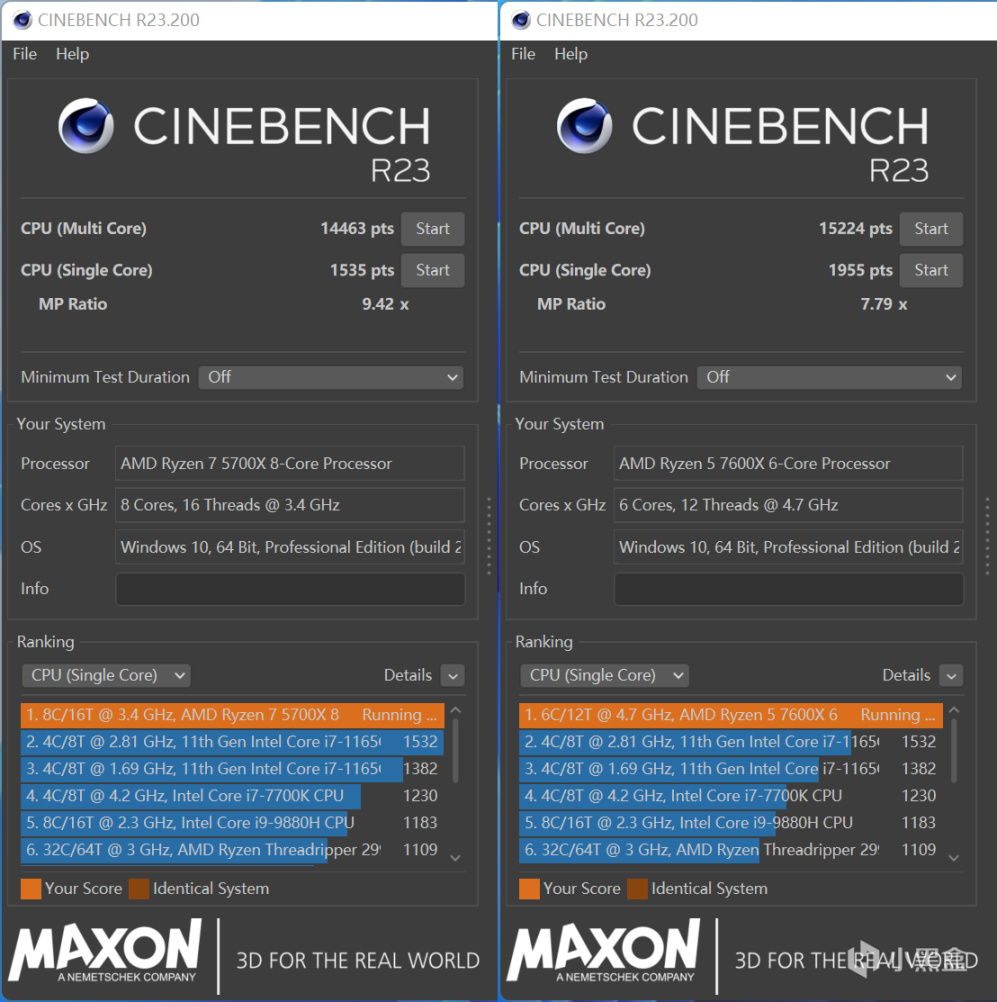Expand Details arrow in right window ranking

(952, 675)
